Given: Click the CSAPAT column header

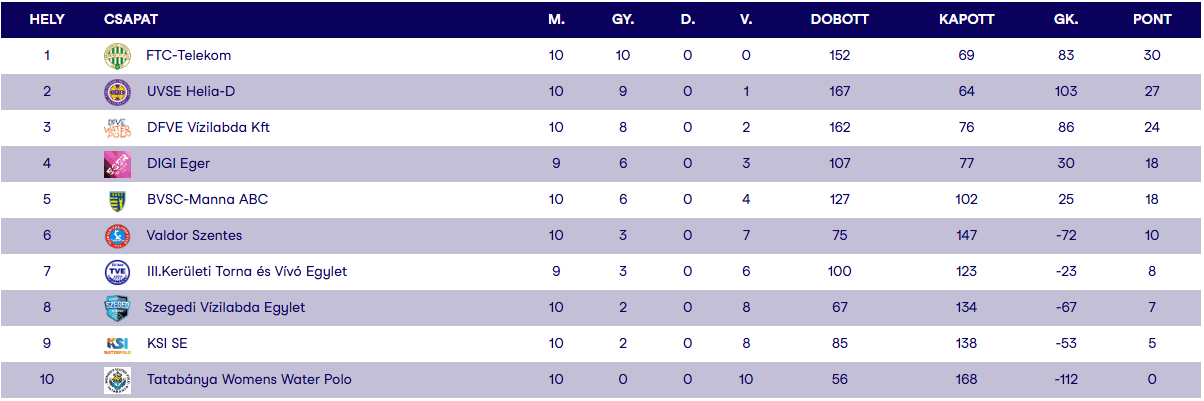Looking at the screenshot, I should (x=131, y=20).
